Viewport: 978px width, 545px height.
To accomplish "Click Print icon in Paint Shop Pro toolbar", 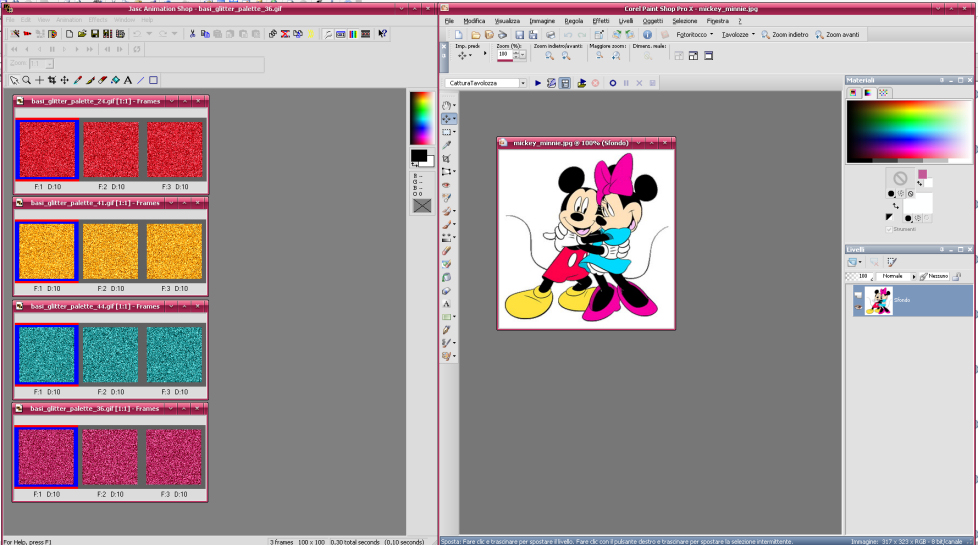I will click(550, 35).
